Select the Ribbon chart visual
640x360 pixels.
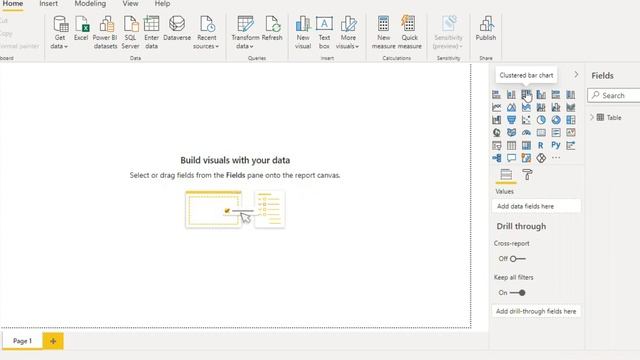coord(571,107)
